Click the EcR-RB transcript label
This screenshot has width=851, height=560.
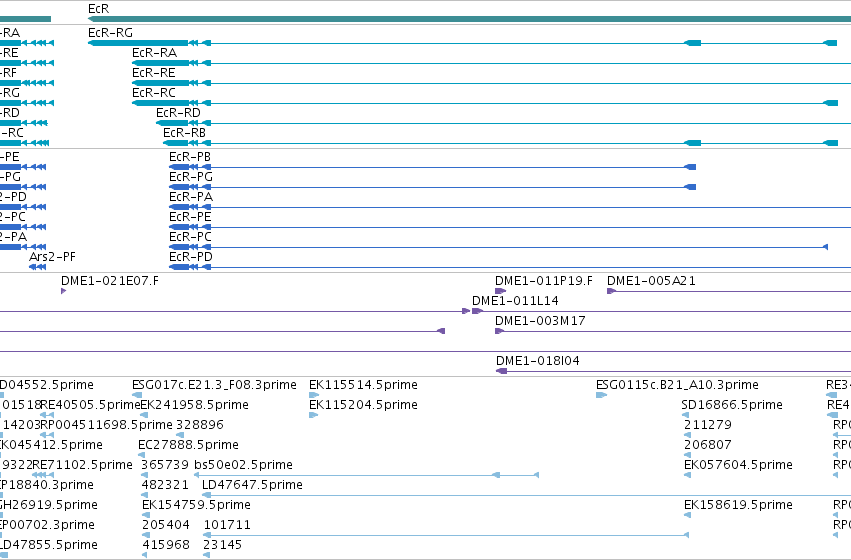tap(185, 133)
